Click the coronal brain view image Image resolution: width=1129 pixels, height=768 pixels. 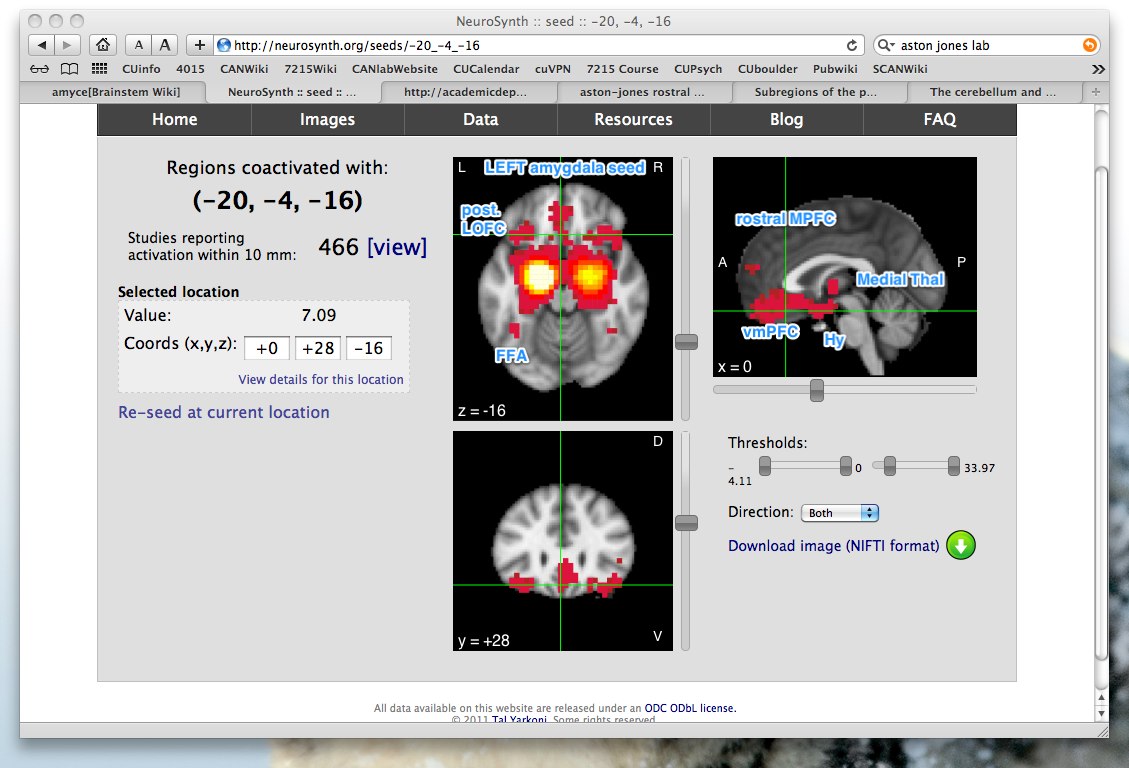[x=563, y=541]
